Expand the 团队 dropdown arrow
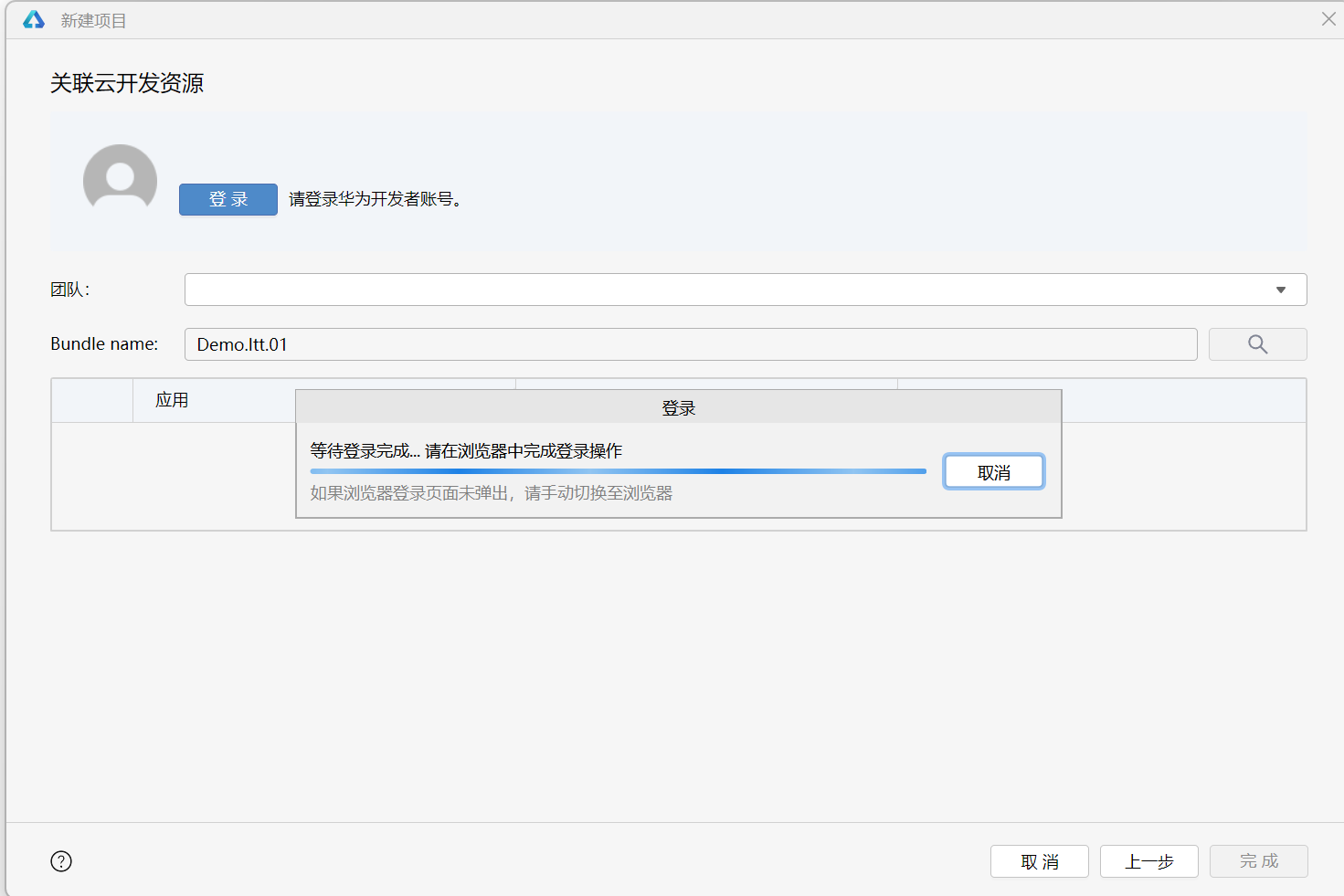This screenshot has height=896, width=1344. click(1281, 290)
